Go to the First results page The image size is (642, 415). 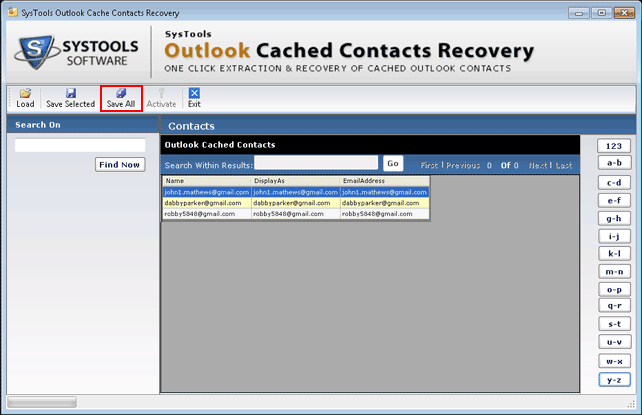[x=429, y=165]
